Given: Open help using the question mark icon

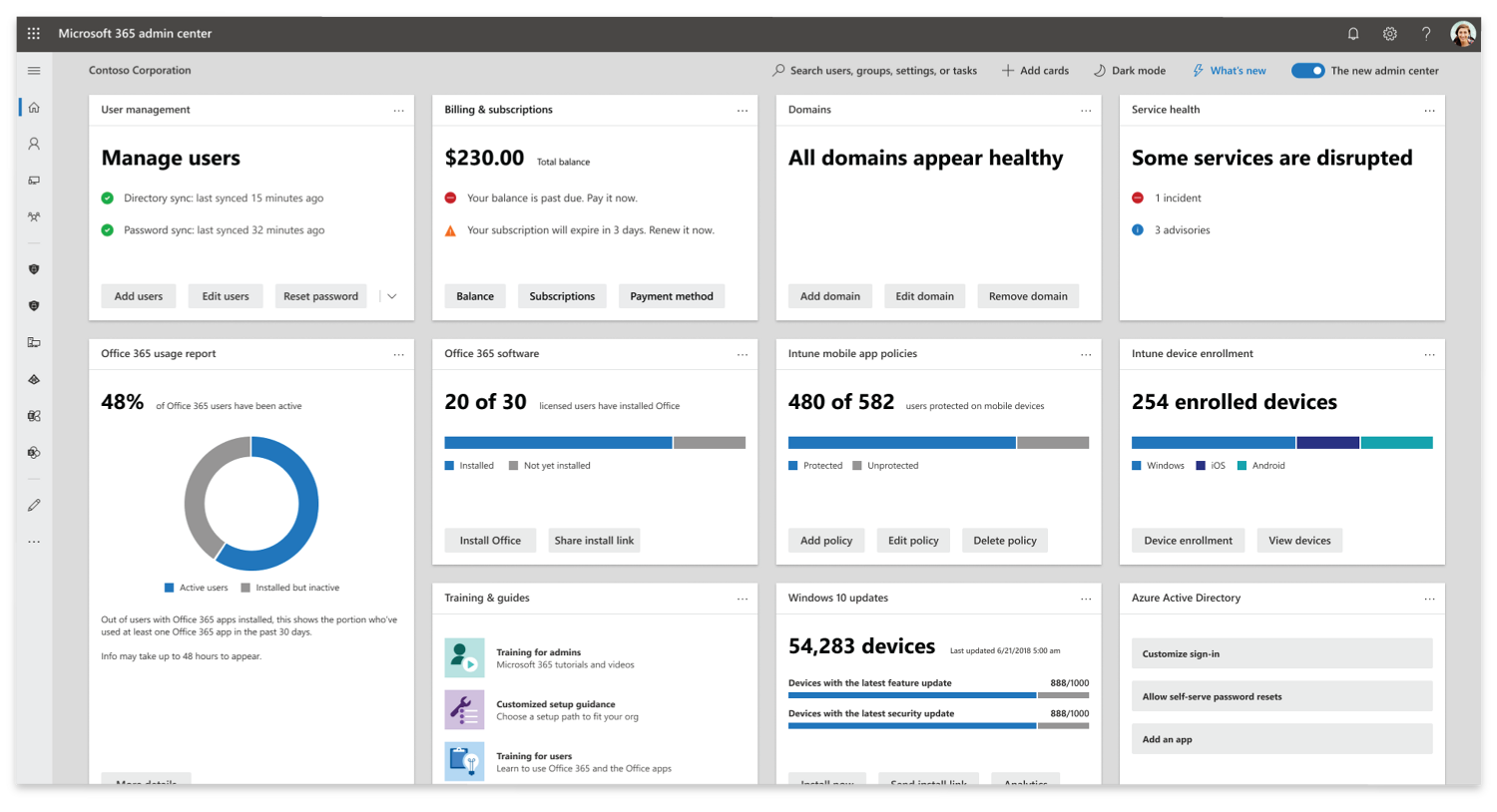Looking at the screenshot, I should [x=1426, y=33].
